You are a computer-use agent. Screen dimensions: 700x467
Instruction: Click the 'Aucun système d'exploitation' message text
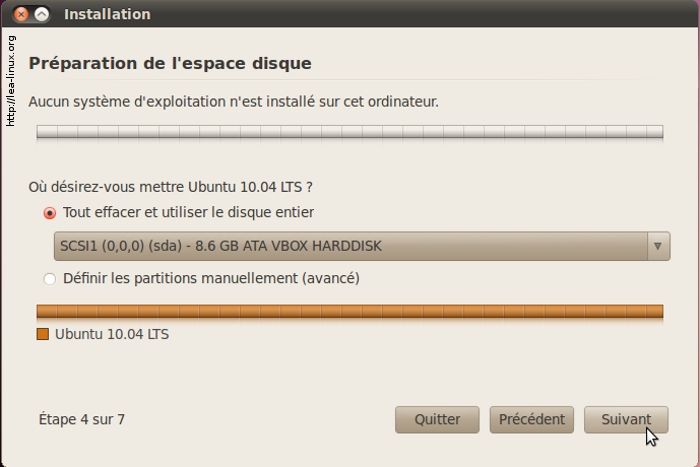(x=233, y=102)
